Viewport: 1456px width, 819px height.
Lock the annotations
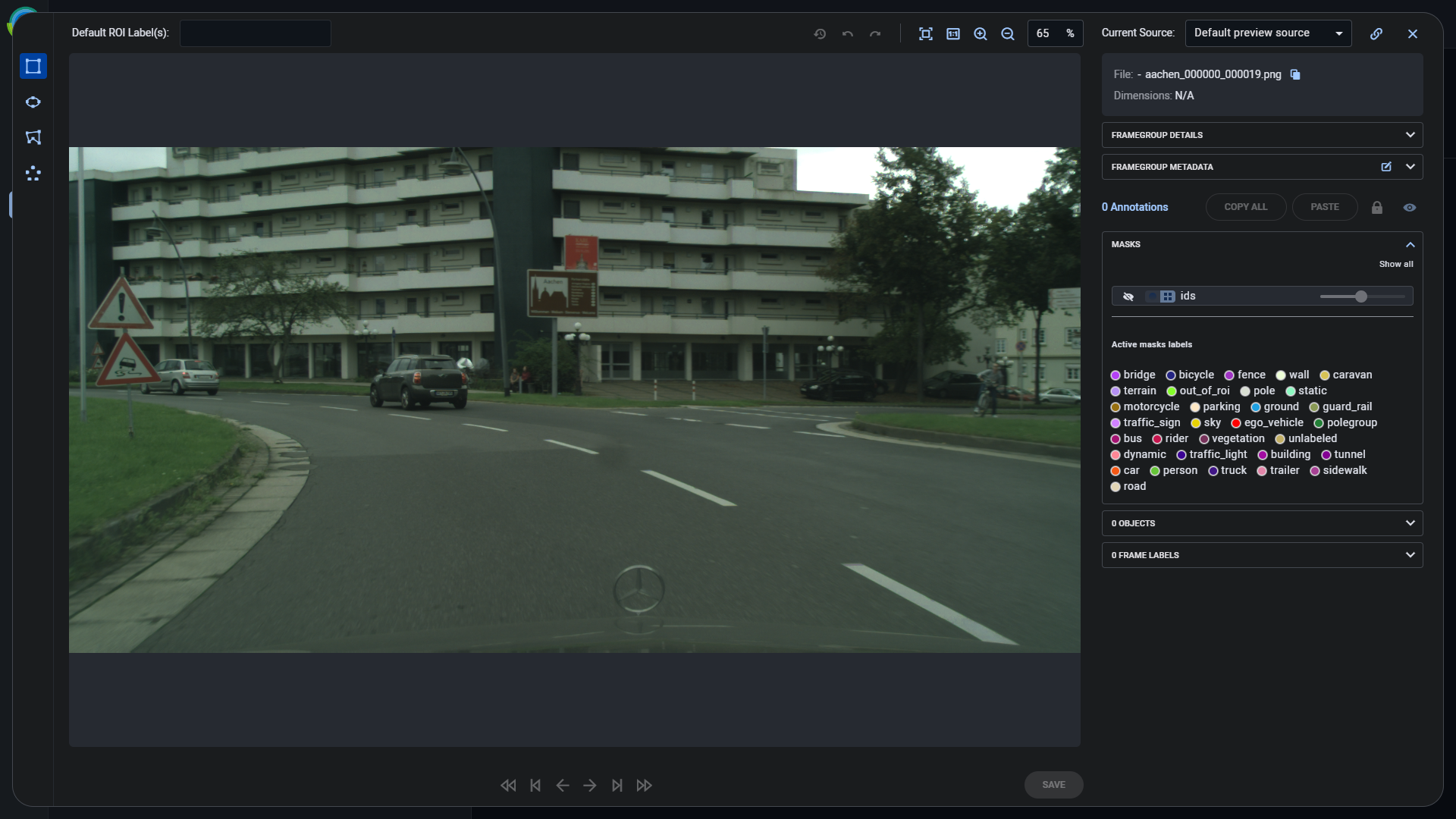(x=1377, y=207)
